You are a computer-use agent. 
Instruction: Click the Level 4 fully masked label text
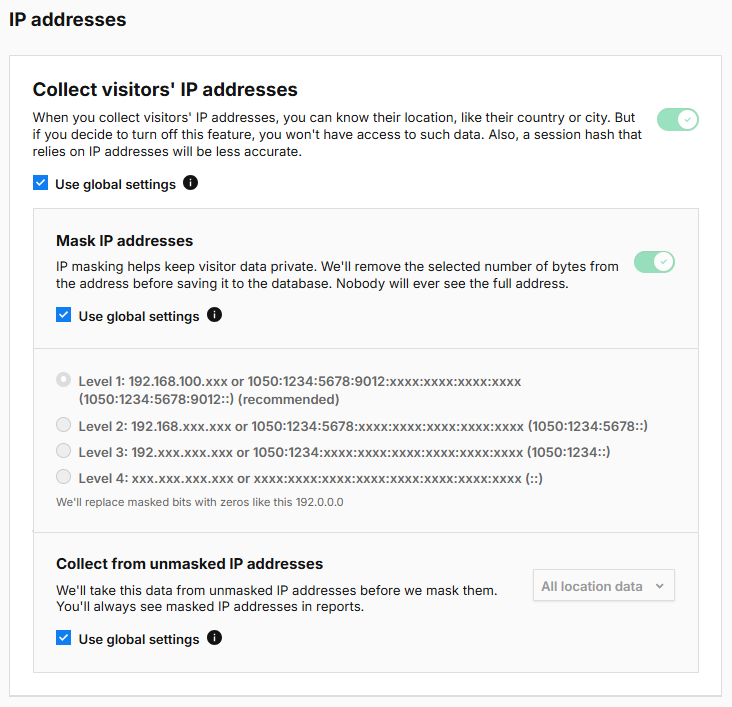click(x=310, y=479)
